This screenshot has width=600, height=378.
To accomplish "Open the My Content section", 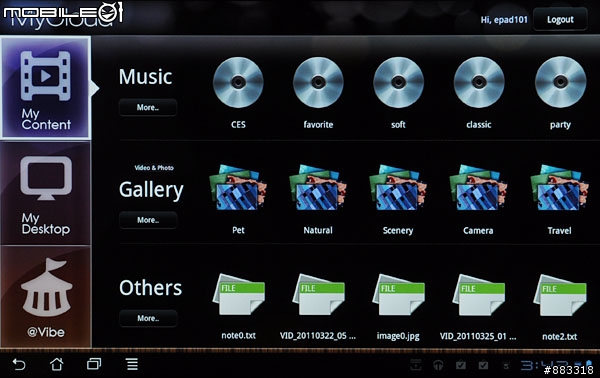I will click(46, 88).
